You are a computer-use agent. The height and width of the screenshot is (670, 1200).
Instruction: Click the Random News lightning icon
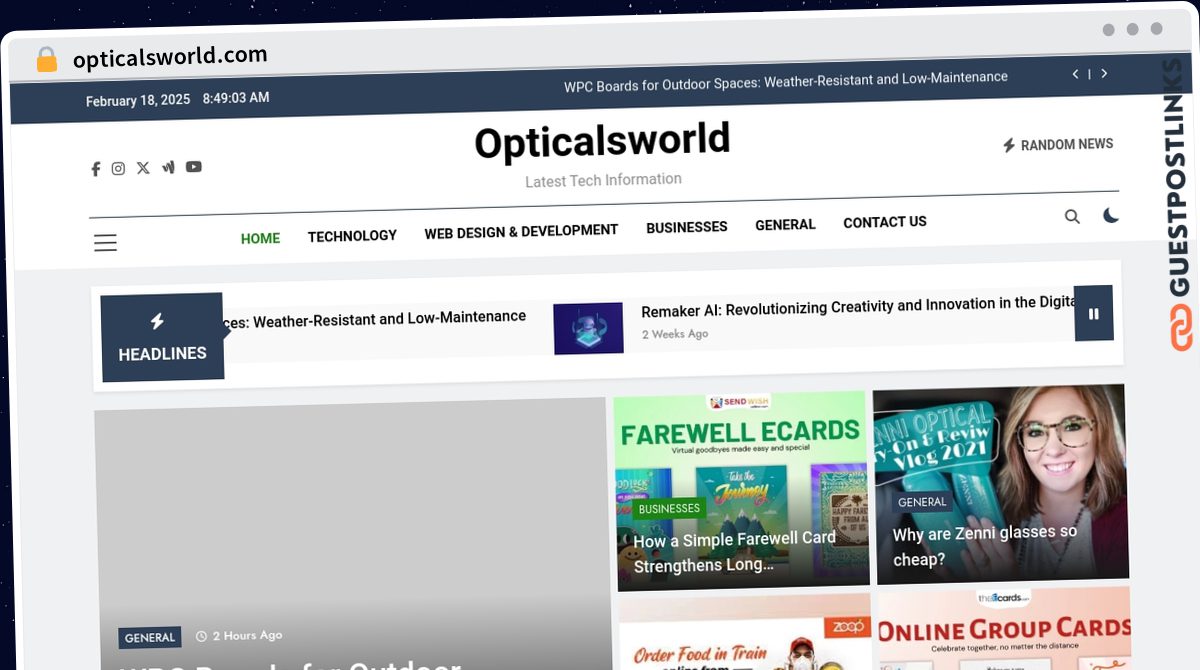1009,146
